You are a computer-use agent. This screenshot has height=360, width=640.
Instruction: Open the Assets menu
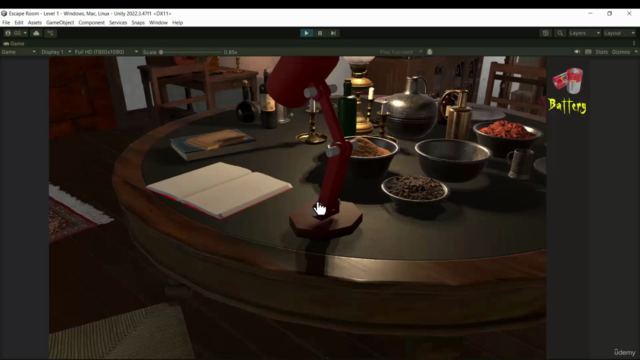coord(35,22)
